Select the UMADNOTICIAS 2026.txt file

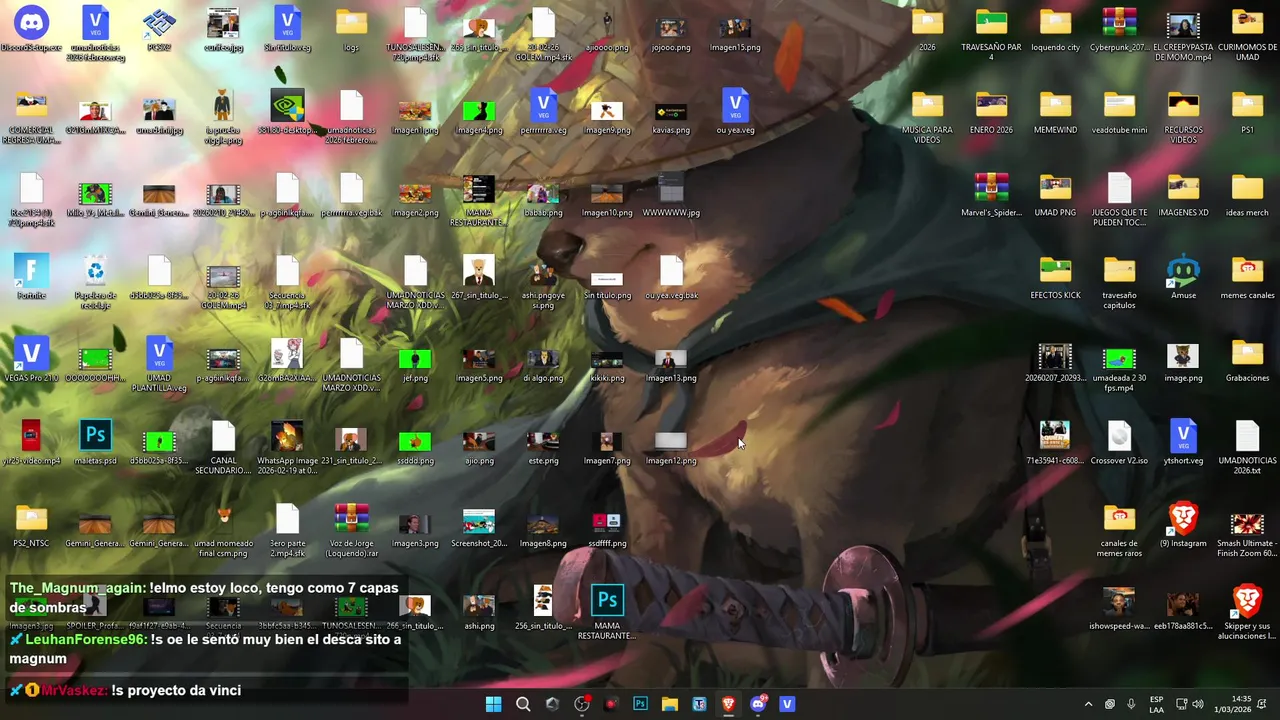pos(1247,437)
